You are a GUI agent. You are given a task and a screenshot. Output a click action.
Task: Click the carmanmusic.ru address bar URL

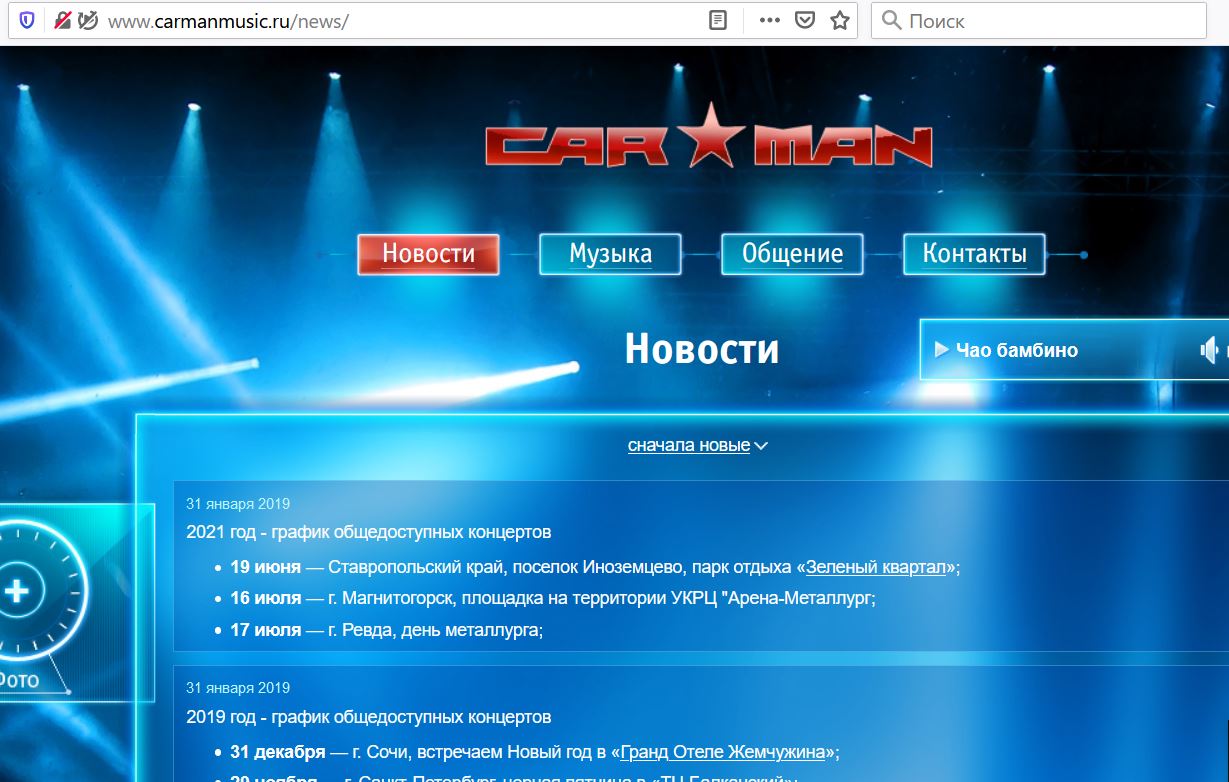[x=228, y=21]
